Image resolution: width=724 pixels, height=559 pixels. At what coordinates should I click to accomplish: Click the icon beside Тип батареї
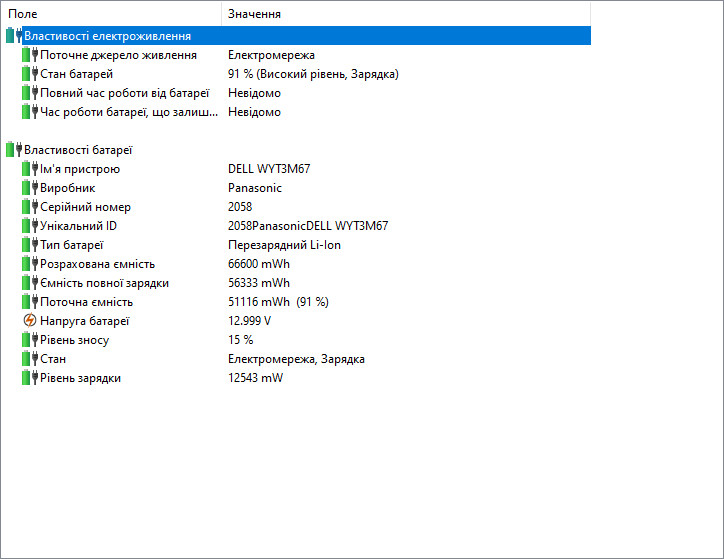pos(29,245)
